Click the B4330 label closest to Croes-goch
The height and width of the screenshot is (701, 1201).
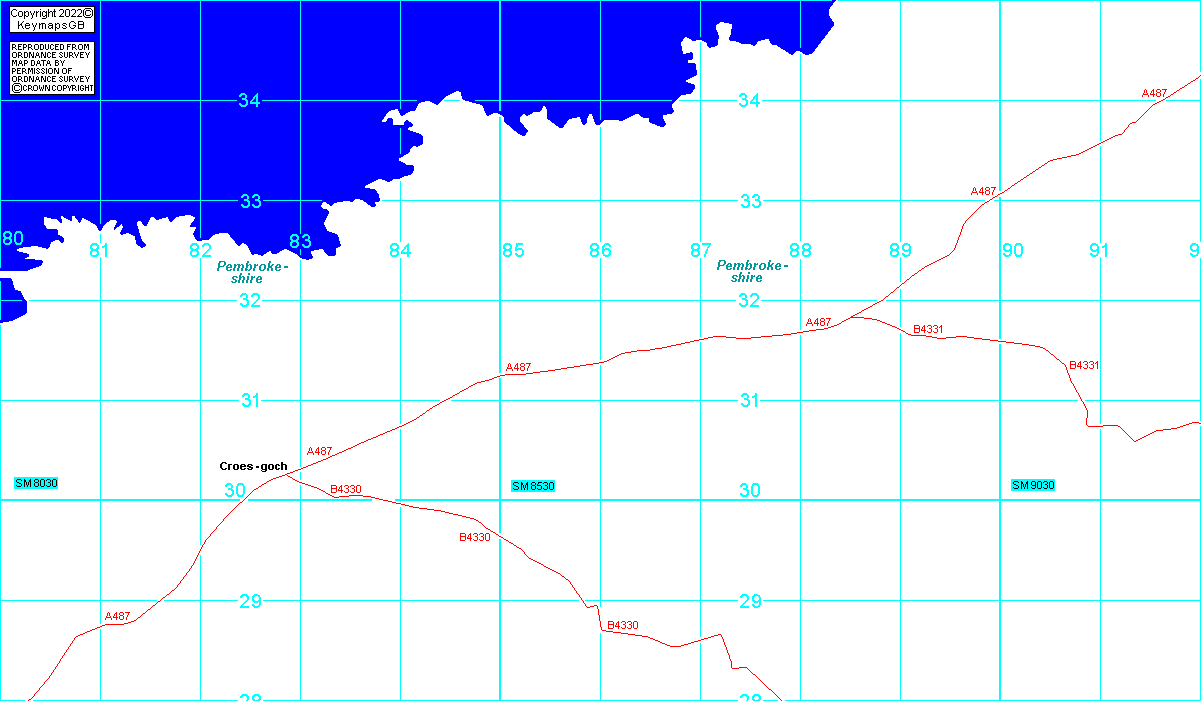click(345, 489)
